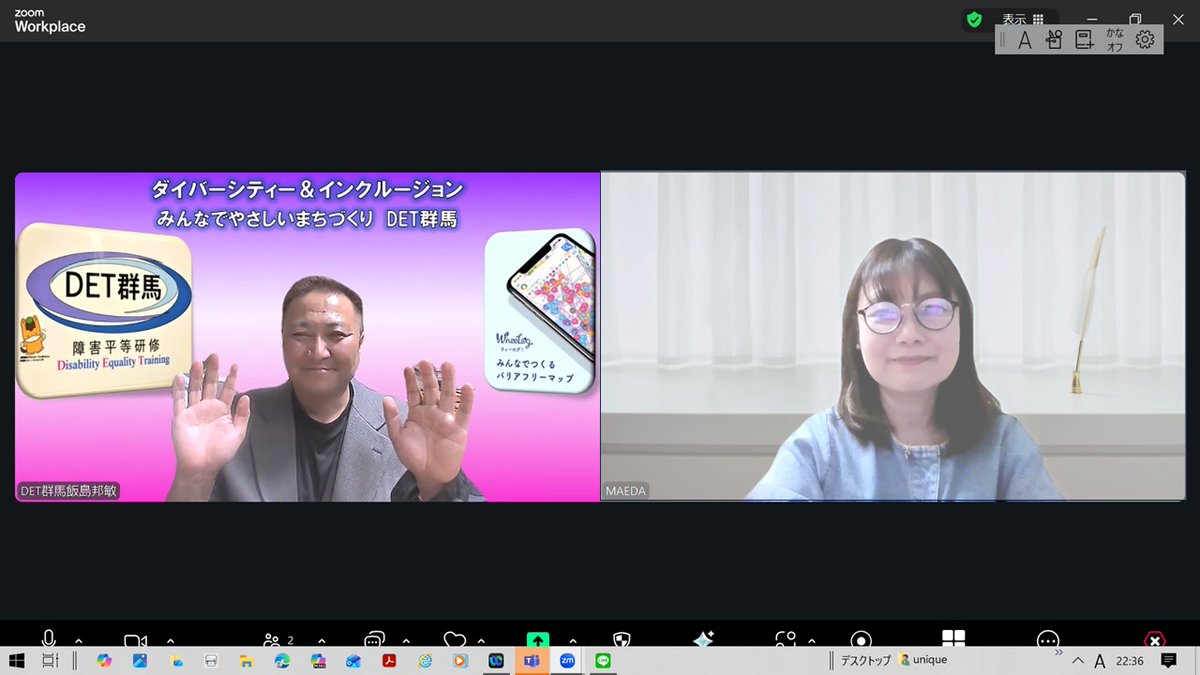
Task: Open AI Companion sparkle icon
Action: click(703, 640)
